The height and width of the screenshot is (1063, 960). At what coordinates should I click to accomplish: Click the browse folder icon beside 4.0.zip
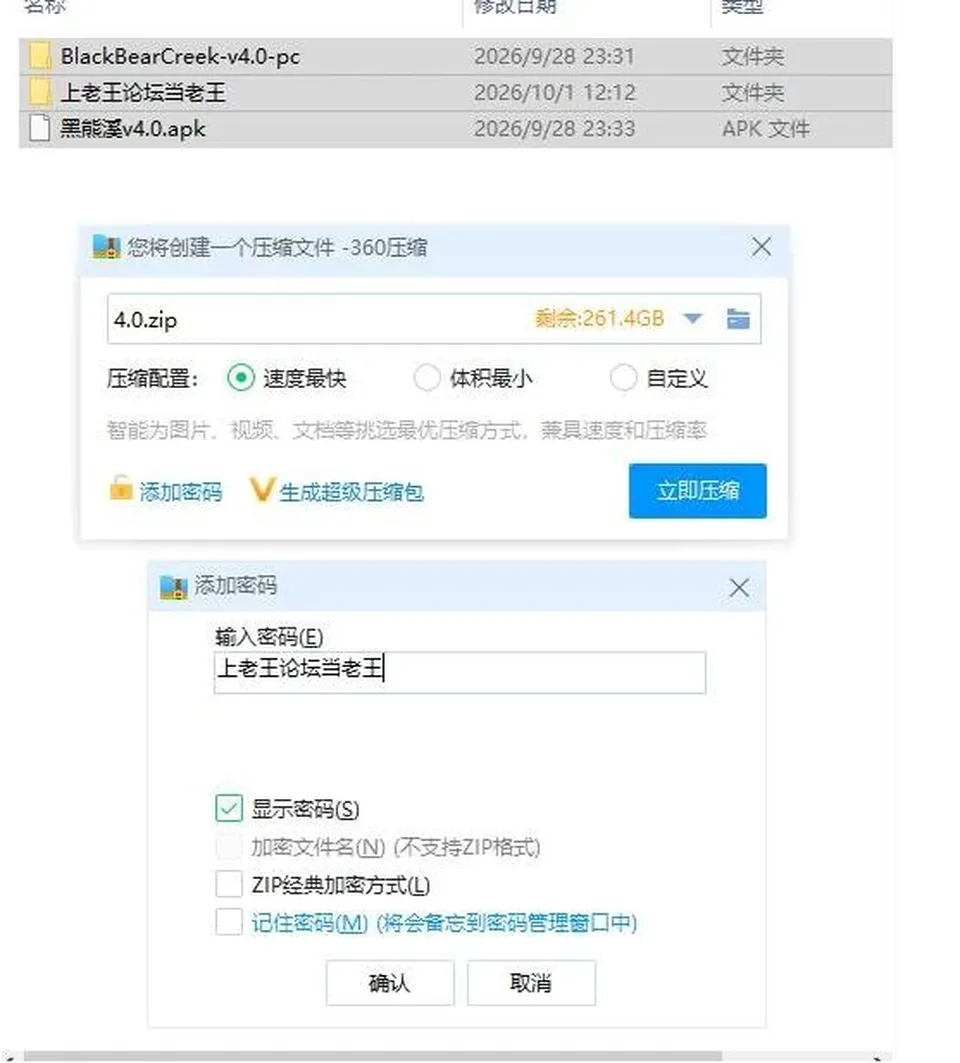click(738, 318)
